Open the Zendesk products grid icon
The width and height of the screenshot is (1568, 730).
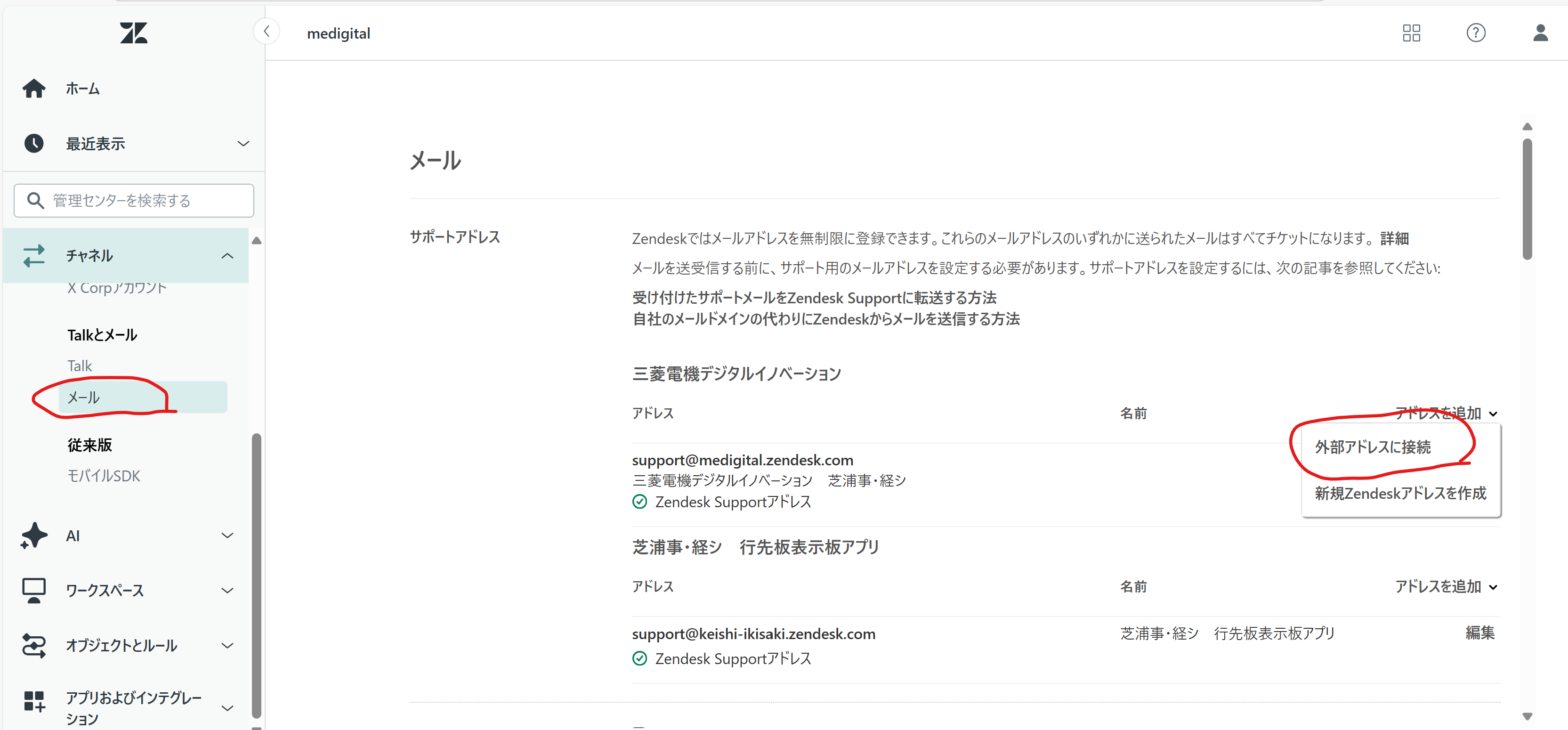1411,33
